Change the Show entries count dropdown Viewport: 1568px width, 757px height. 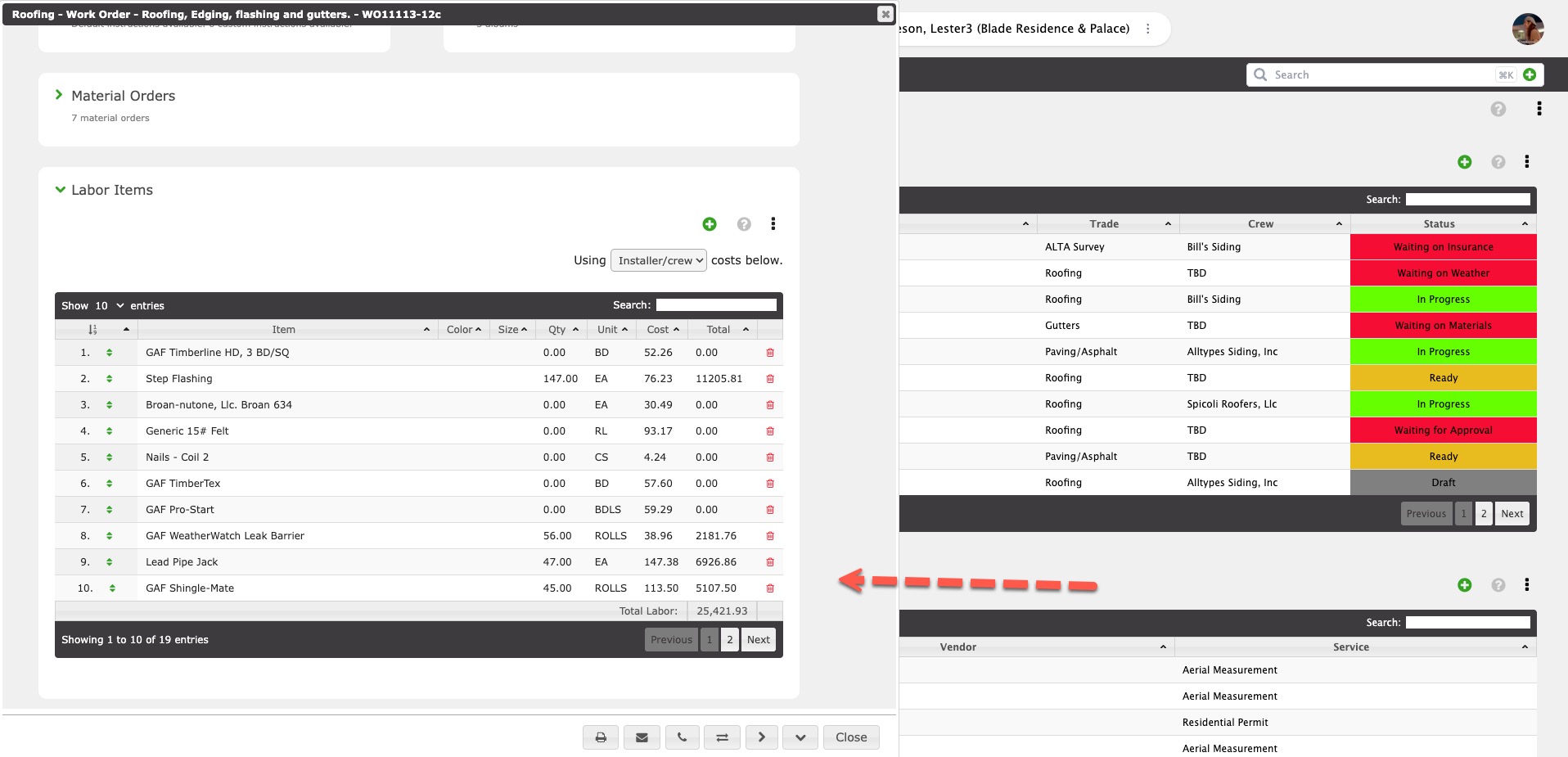pyautogui.click(x=109, y=305)
